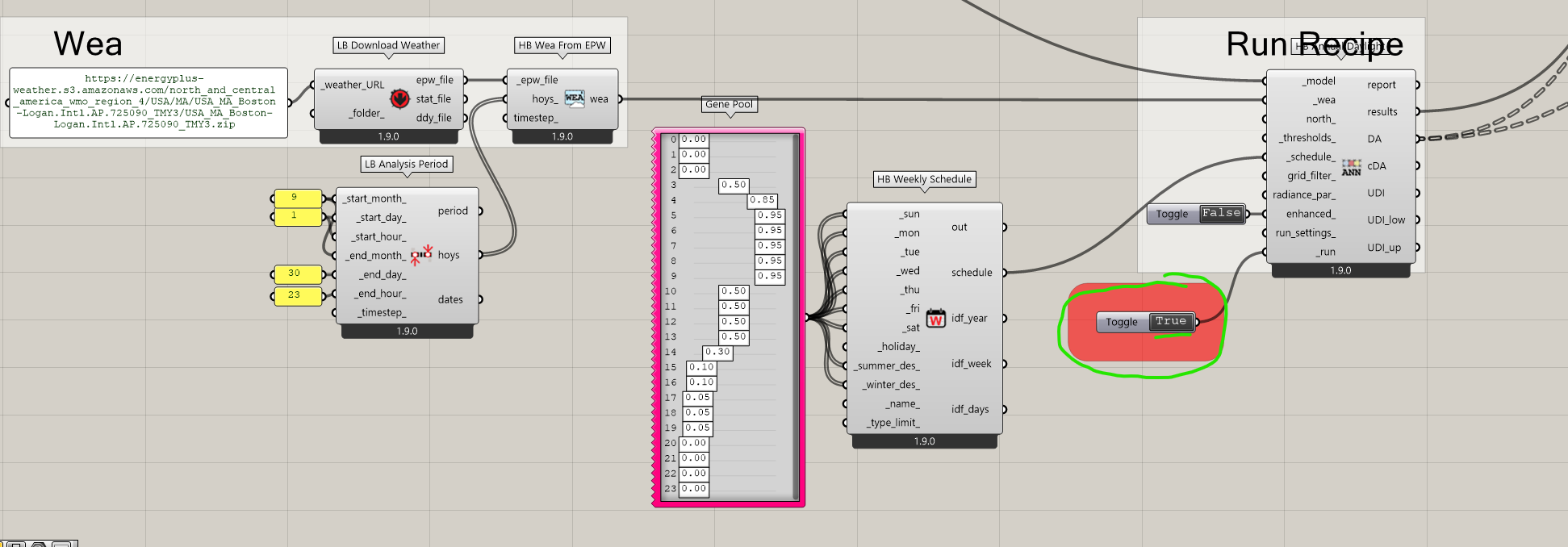Screen dimensions: 1568x547
Task: Flip the Toggle currently showing False
Action: pyautogui.click(x=1220, y=214)
